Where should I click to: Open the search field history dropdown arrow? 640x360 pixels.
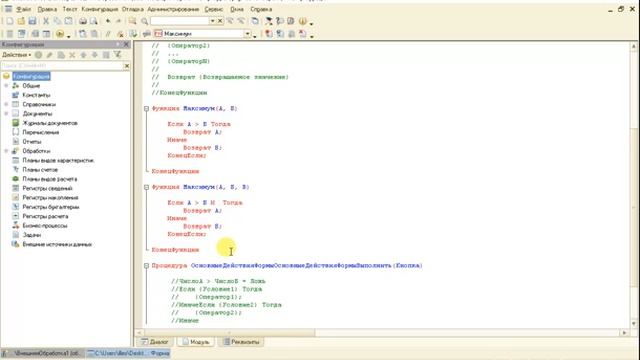212,21
